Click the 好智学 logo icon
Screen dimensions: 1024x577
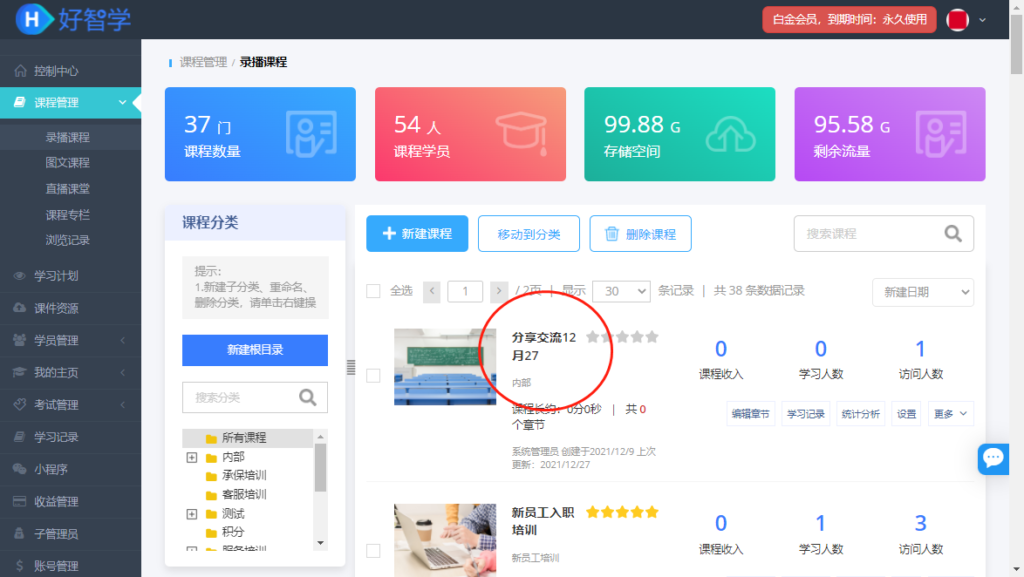tap(34, 19)
